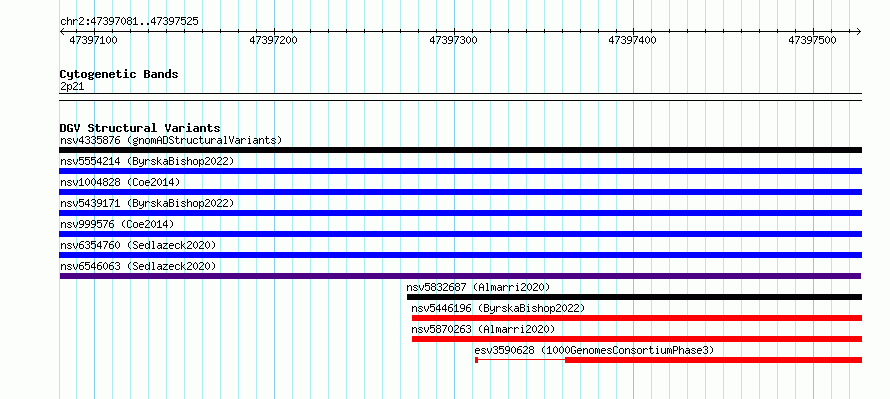Image resolution: width=890 pixels, height=399 pixels.
Task: Click ruler position 47397400
Action: (x=632, y=40)
